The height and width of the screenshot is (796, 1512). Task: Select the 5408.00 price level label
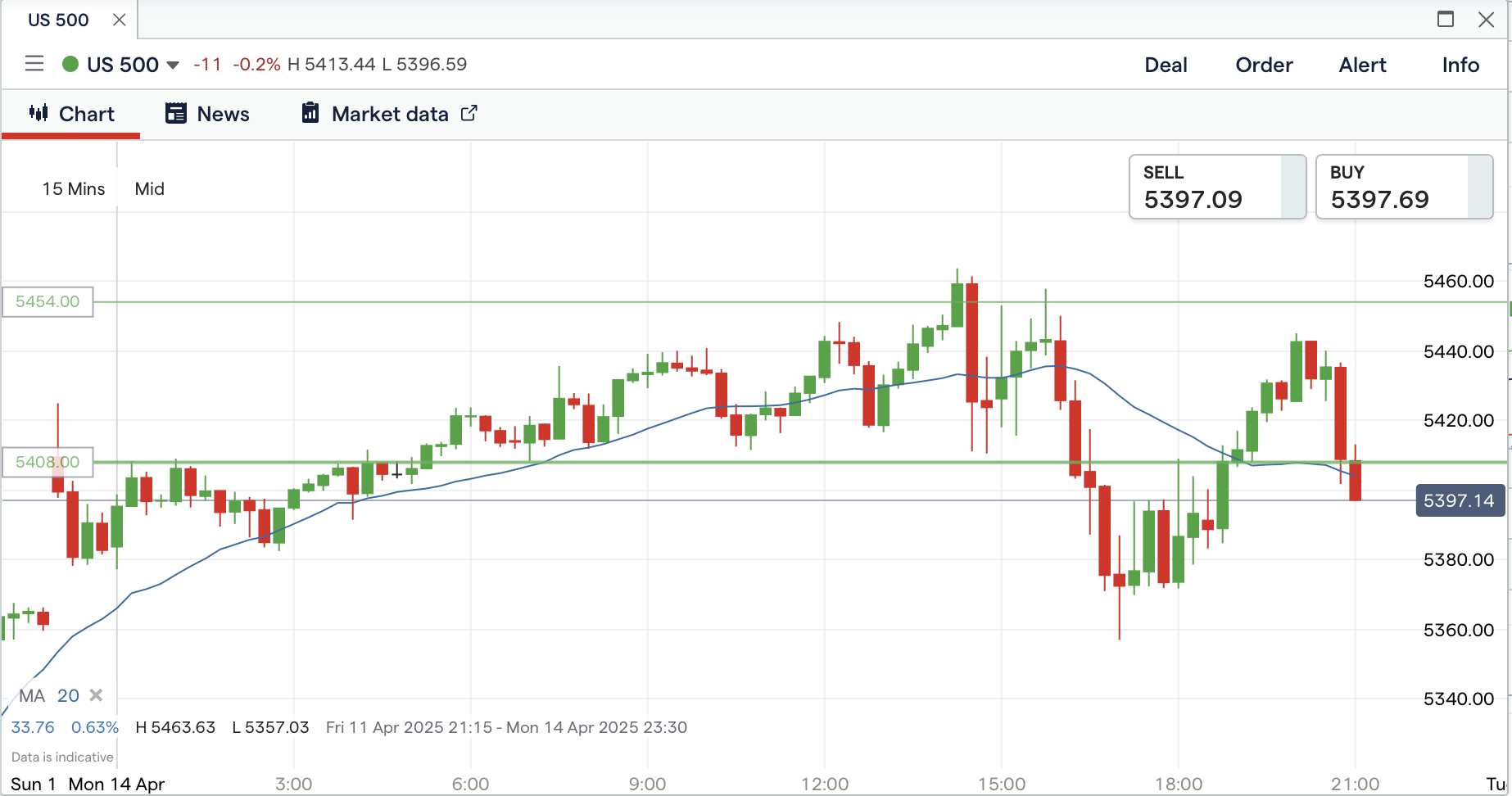point(48,462)
